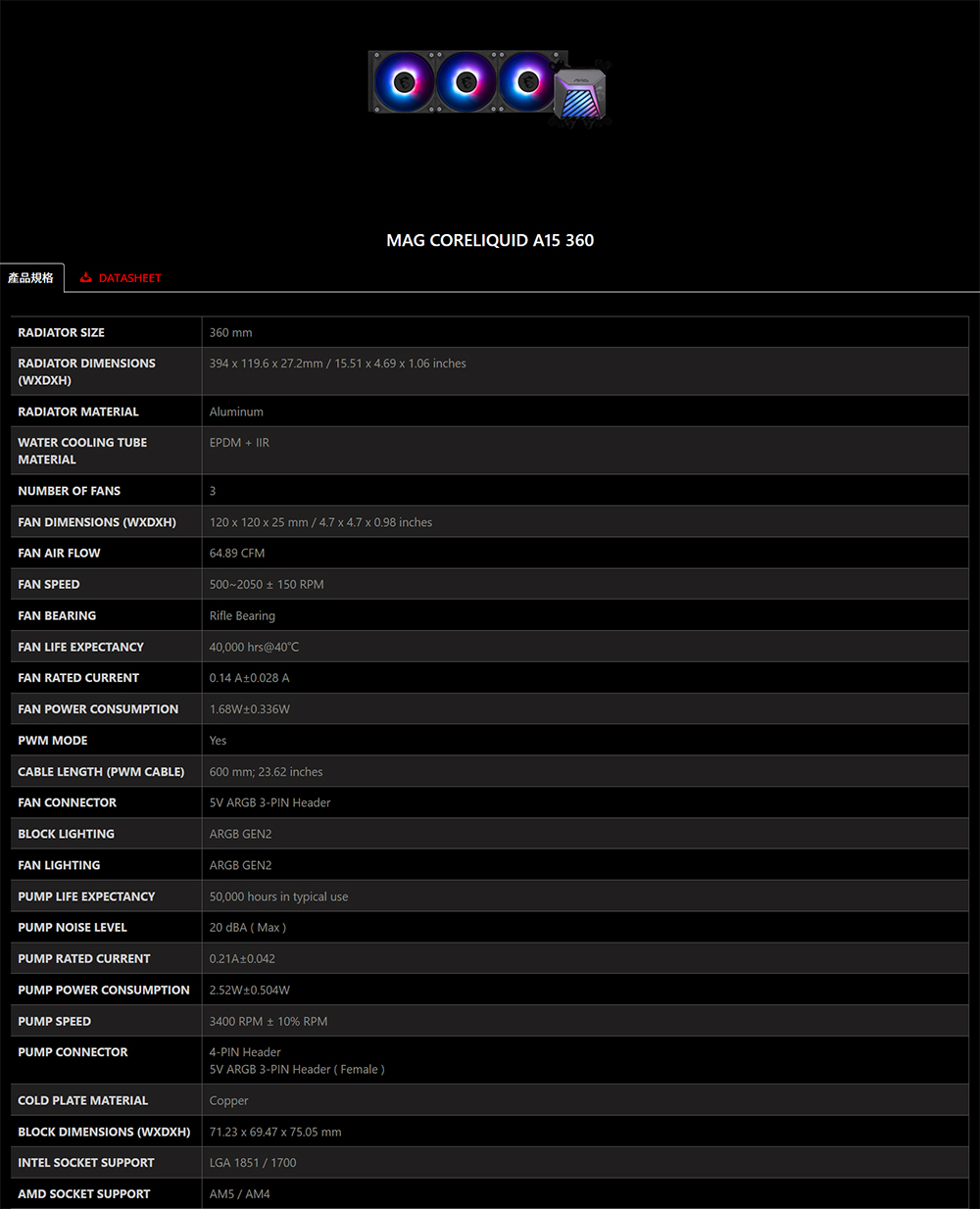Image resolution: width=980 pixels, height=1209 pixels.
Task: Click the FAN CONNECTOR label
Action: pyautogui.click(x=67, y=802)
